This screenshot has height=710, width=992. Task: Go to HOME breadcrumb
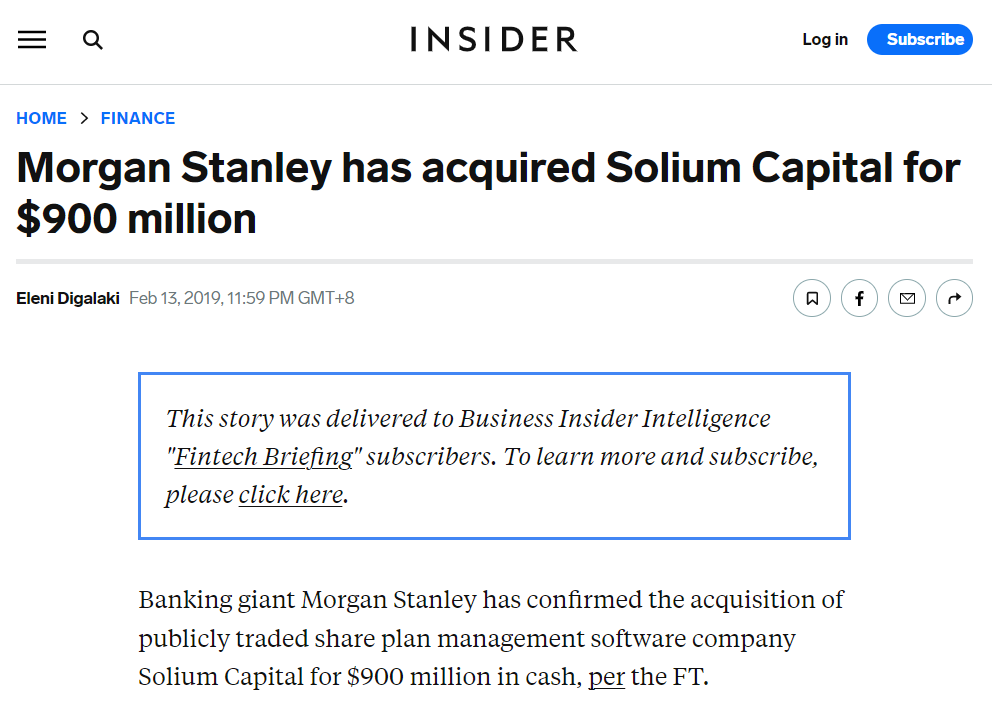41,118
